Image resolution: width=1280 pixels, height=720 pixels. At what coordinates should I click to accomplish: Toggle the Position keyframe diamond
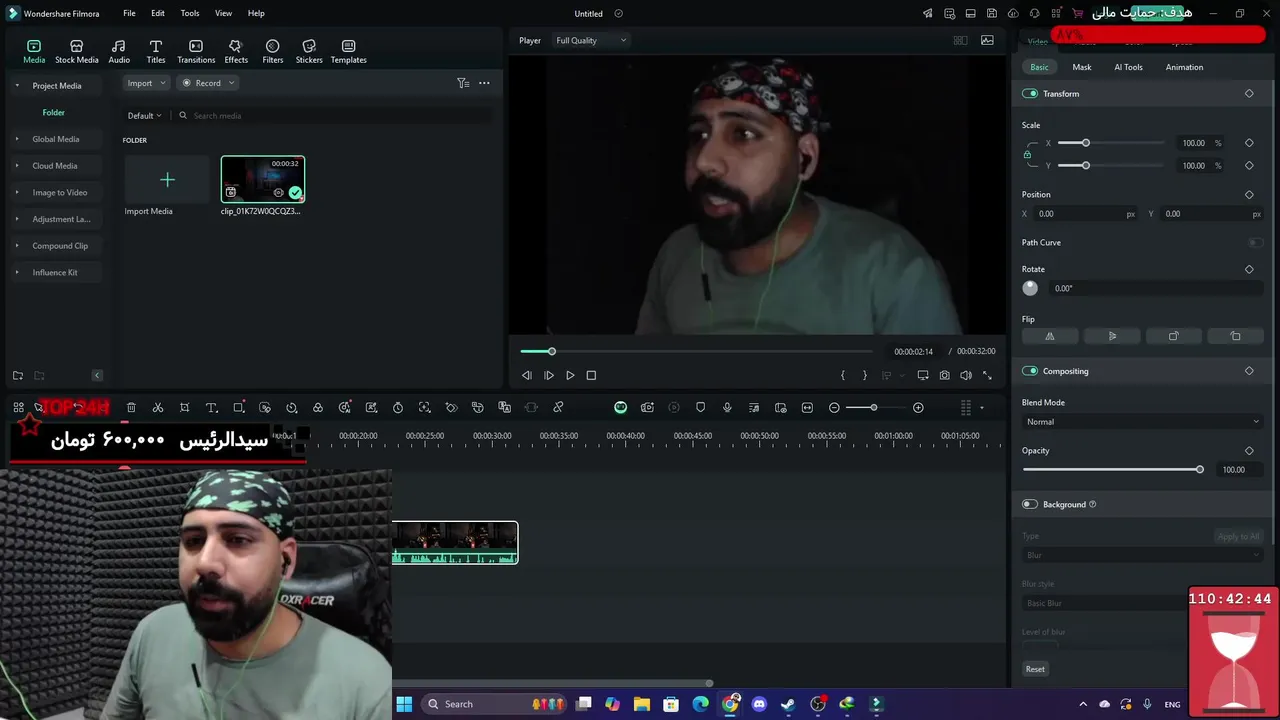pyautogui.click(x=1249, y=195)
